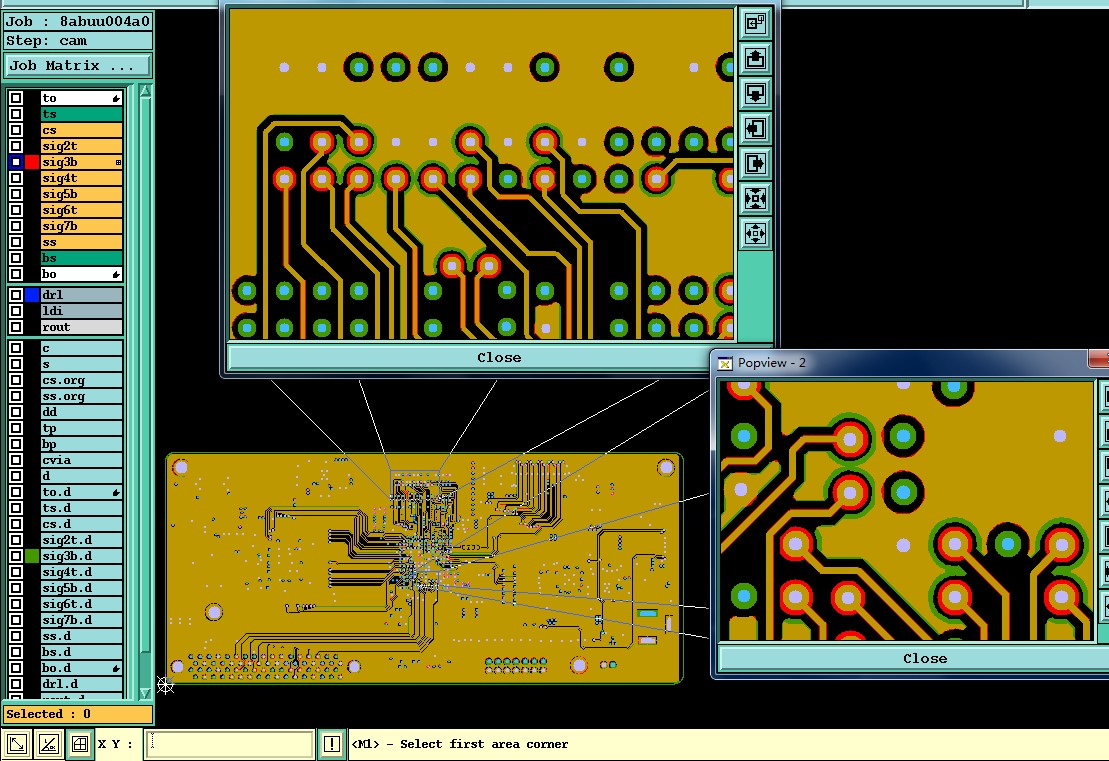Image resolution: width=1109 pixels, height=761 pixels.
Task: Click the popview zoom-in arrows icon
Action: pyautogui.click(x=755, y=198)
